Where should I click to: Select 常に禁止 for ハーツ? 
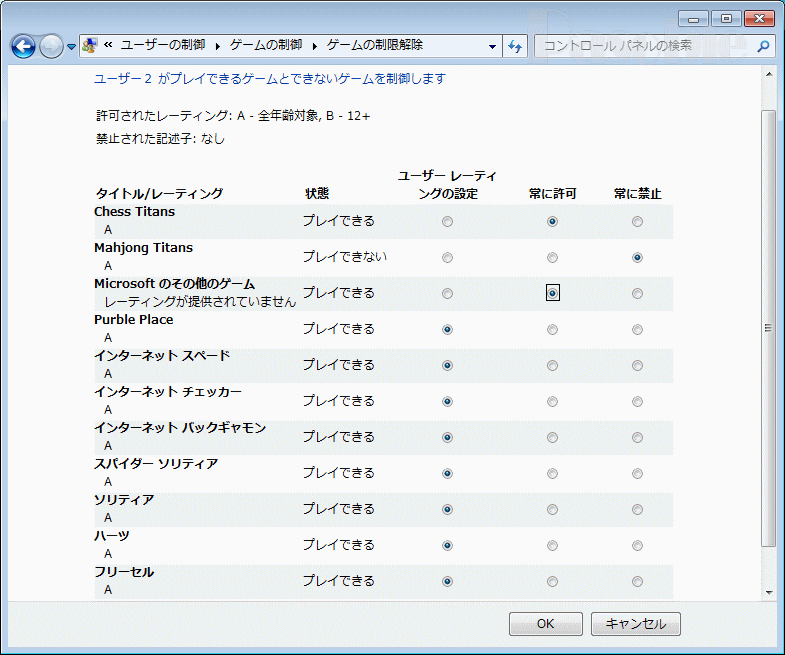[x=637, y=546]
